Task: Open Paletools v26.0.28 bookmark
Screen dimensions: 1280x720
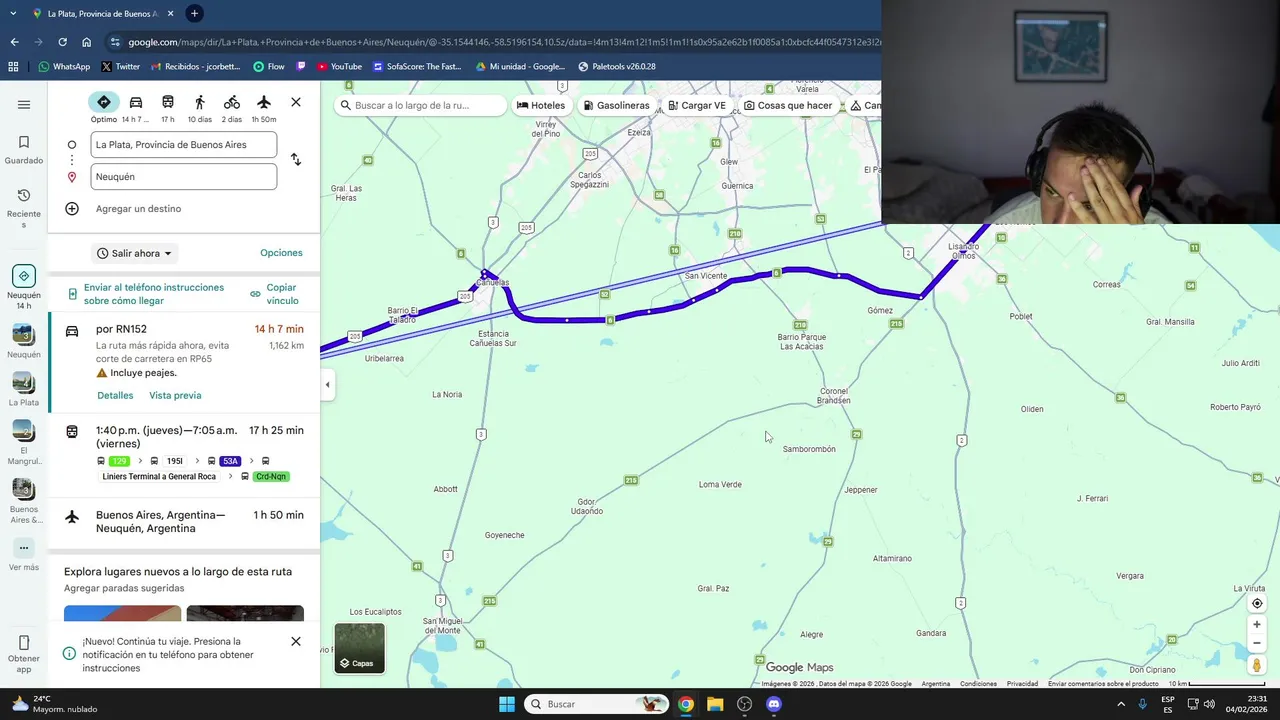Action: click(x=616, y=67)
